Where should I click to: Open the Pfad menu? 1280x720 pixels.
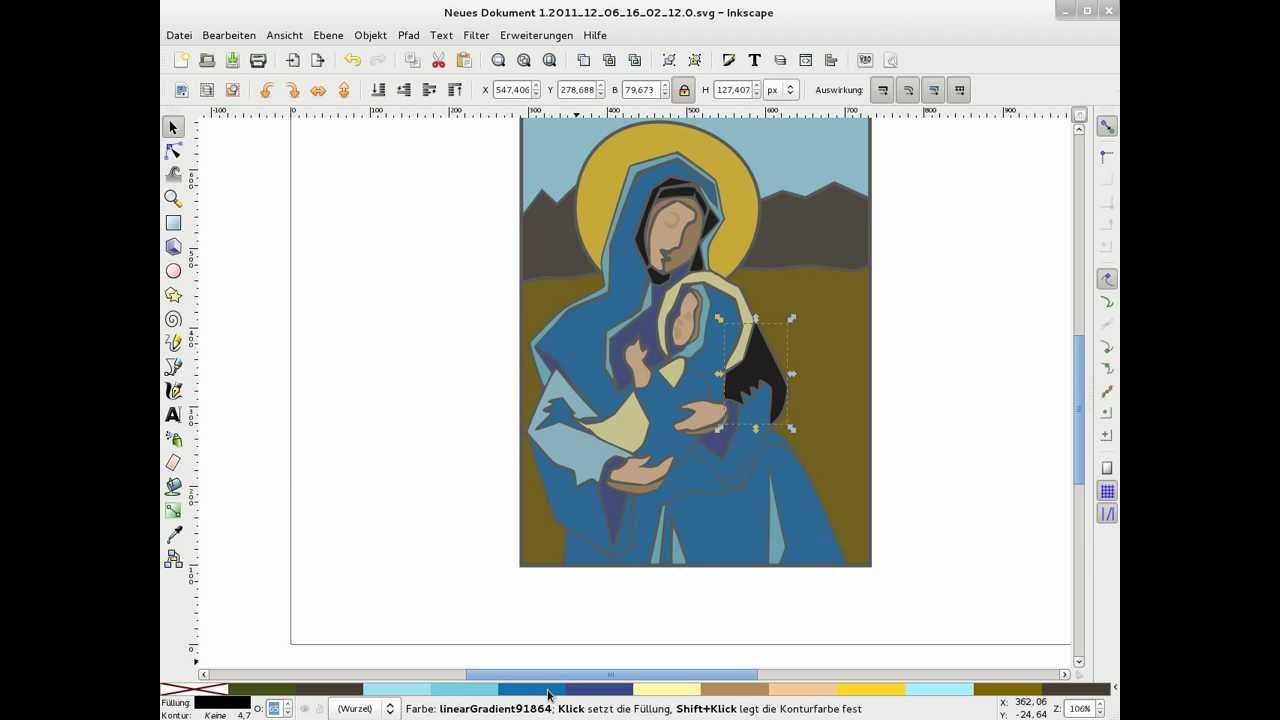click(409, 35)
